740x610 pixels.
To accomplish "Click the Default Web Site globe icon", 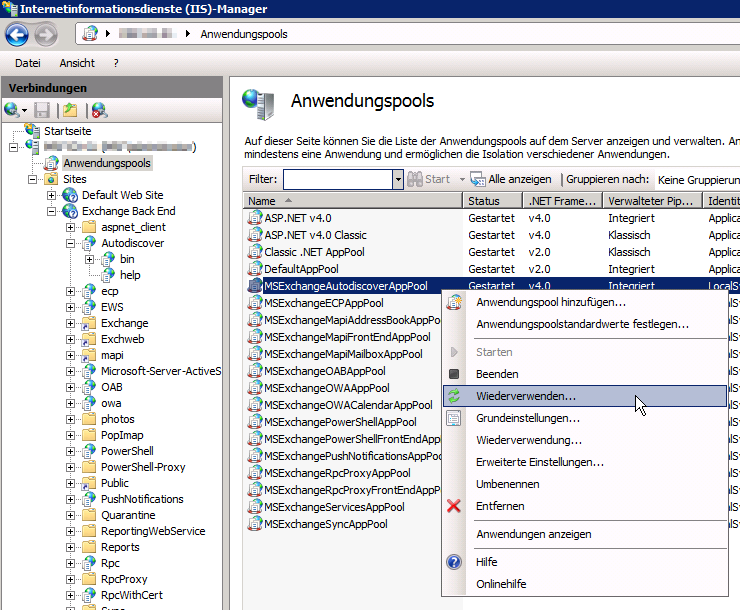I will [70, 195].
